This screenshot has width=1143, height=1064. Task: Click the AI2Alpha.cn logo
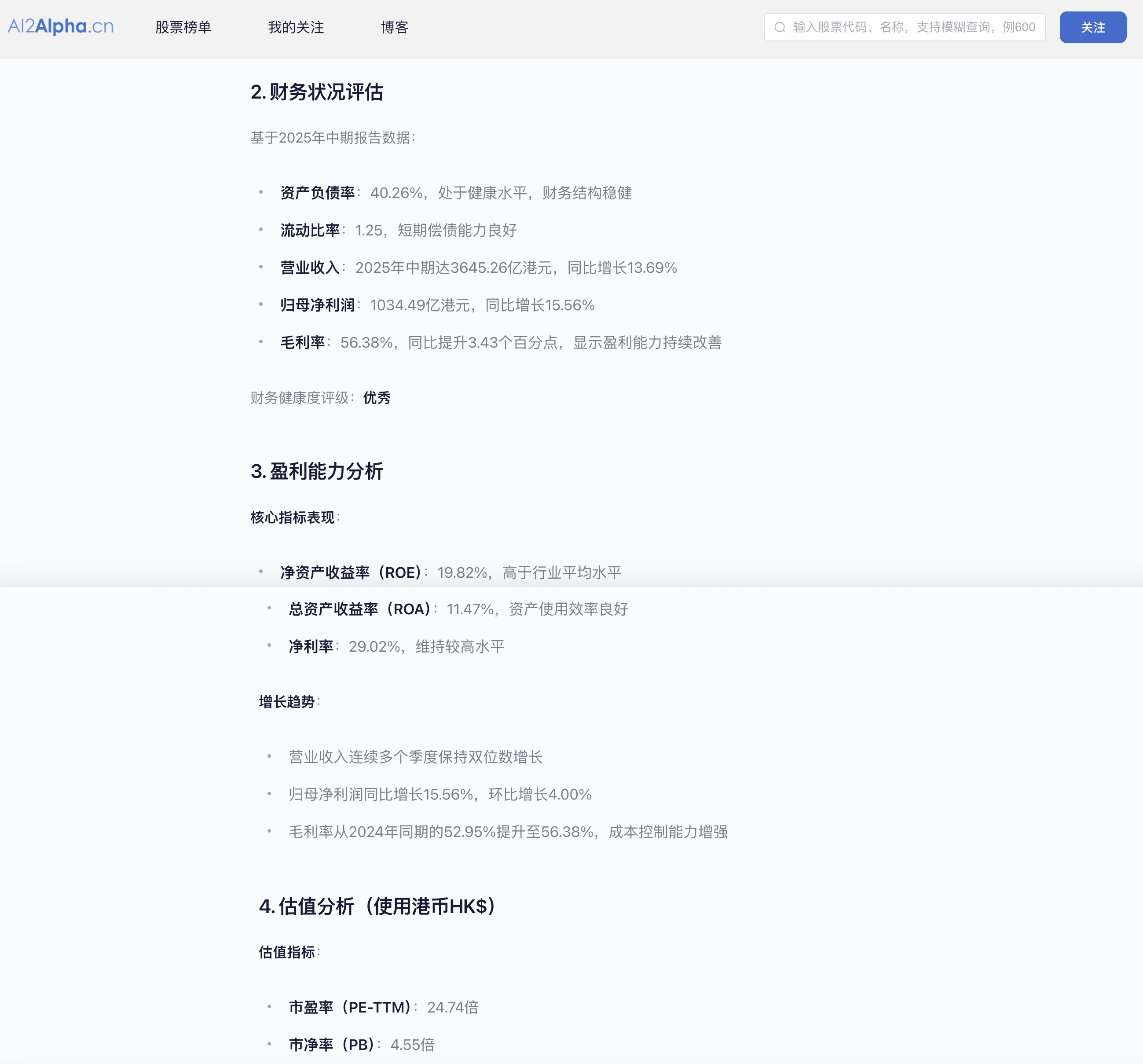click(60, 26)
